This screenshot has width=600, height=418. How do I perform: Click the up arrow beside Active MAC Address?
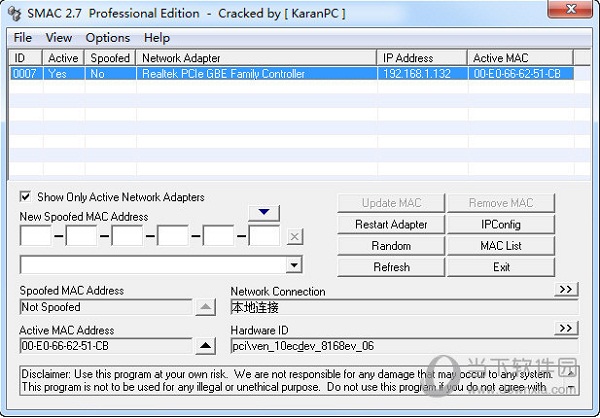(205, 346)
